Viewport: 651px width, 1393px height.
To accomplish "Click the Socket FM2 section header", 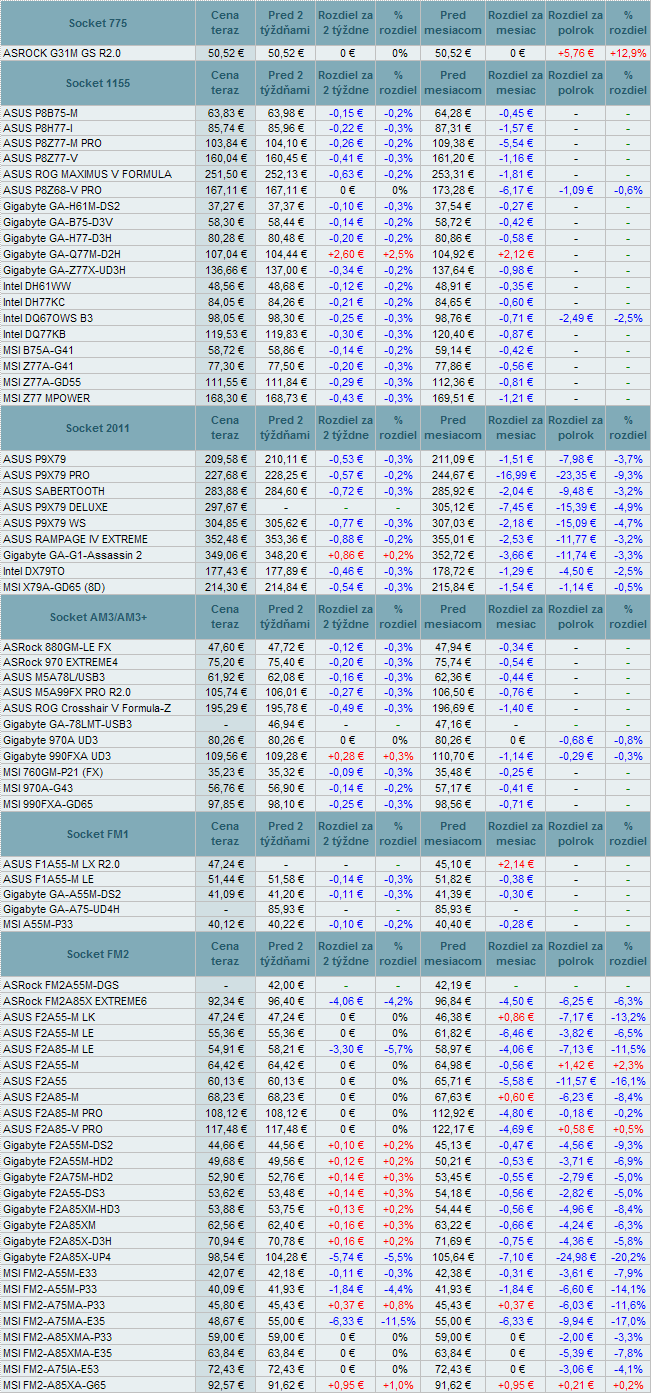I will 97,954.
